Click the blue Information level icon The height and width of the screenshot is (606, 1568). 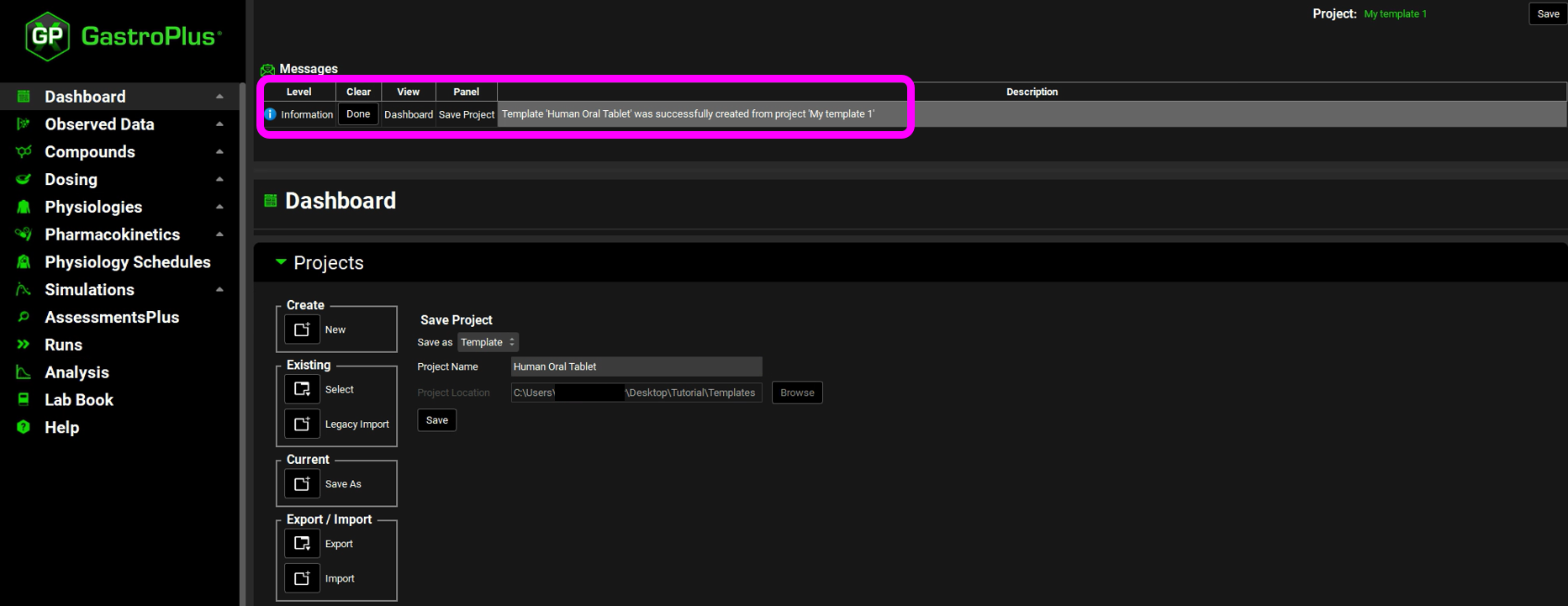point(270,114)
